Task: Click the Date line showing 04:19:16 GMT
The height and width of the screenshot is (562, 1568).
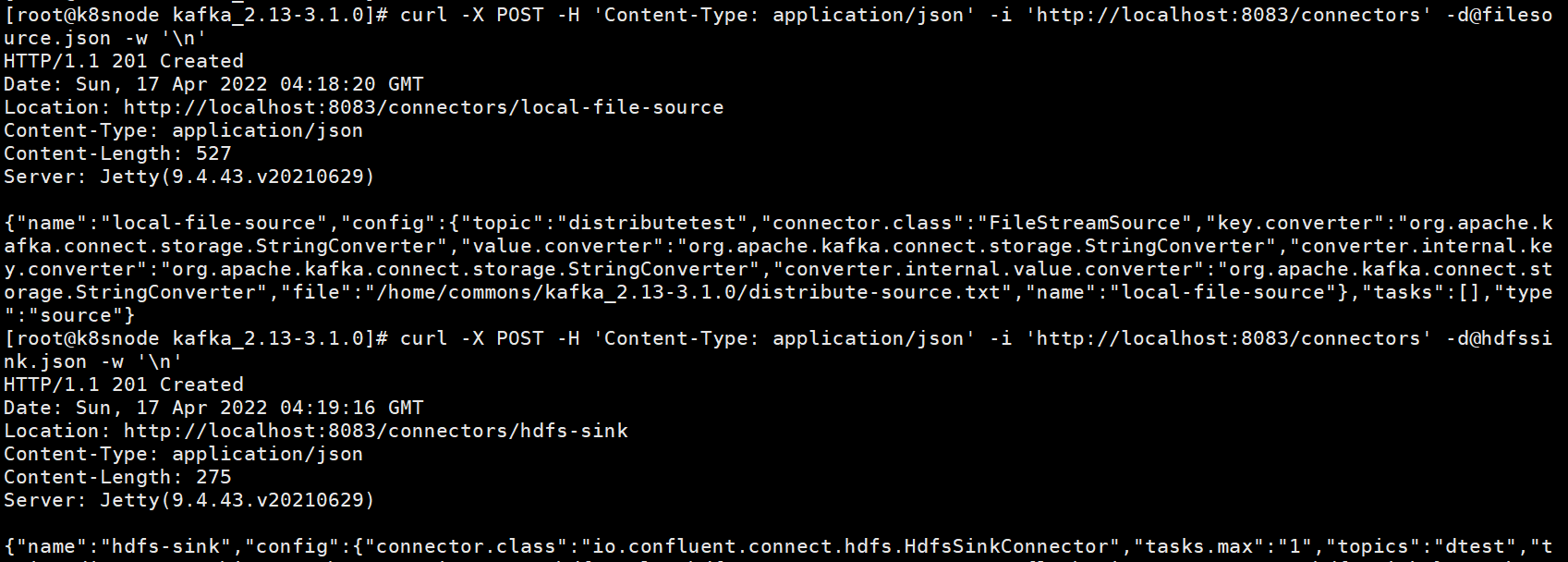Action: (x=213, y=408)
